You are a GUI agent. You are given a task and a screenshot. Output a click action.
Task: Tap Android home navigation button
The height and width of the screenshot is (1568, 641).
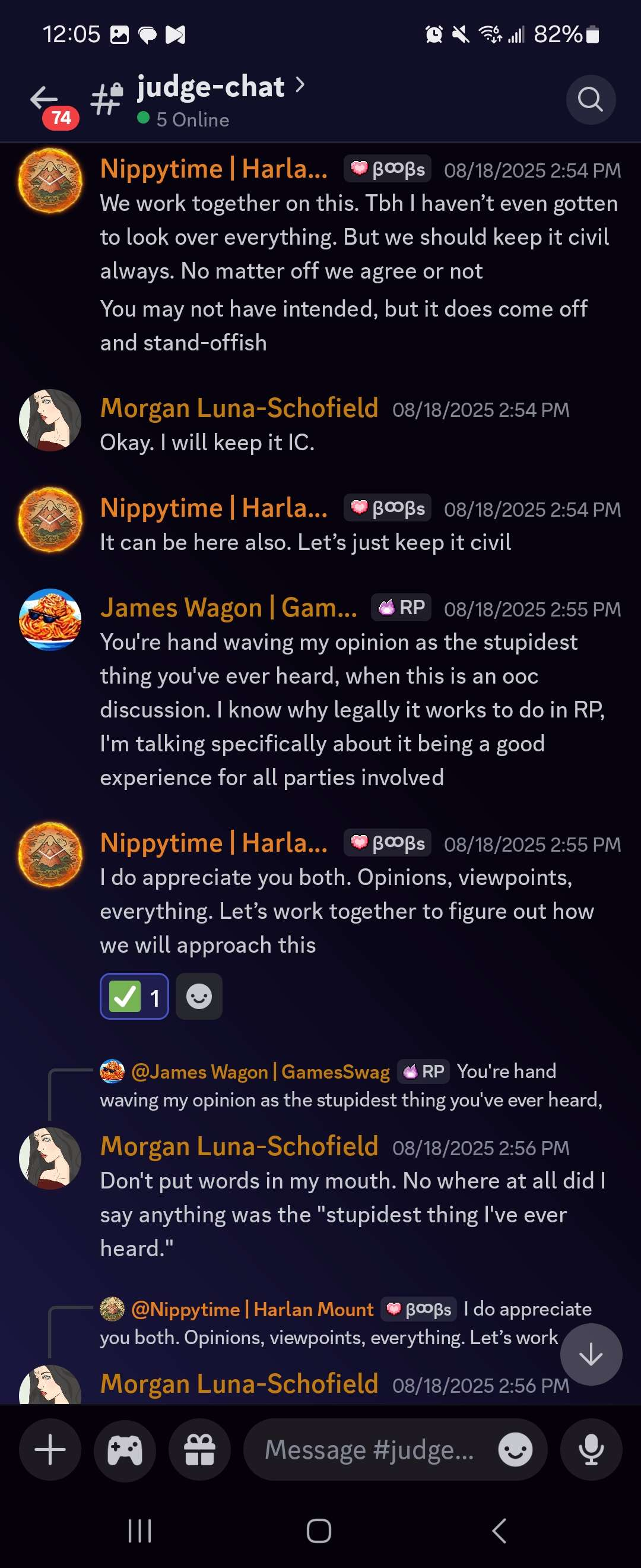coord(319,1530)
